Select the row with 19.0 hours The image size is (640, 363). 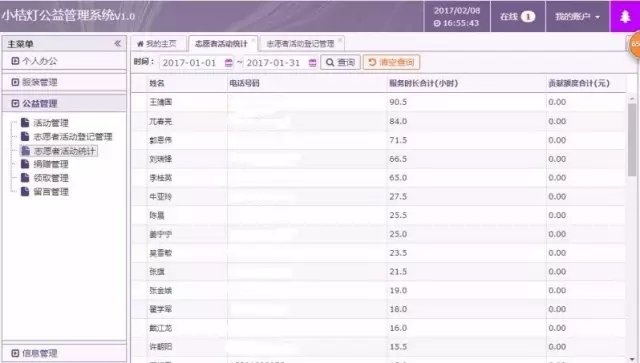pyautogui.click(x=378, y=290)
